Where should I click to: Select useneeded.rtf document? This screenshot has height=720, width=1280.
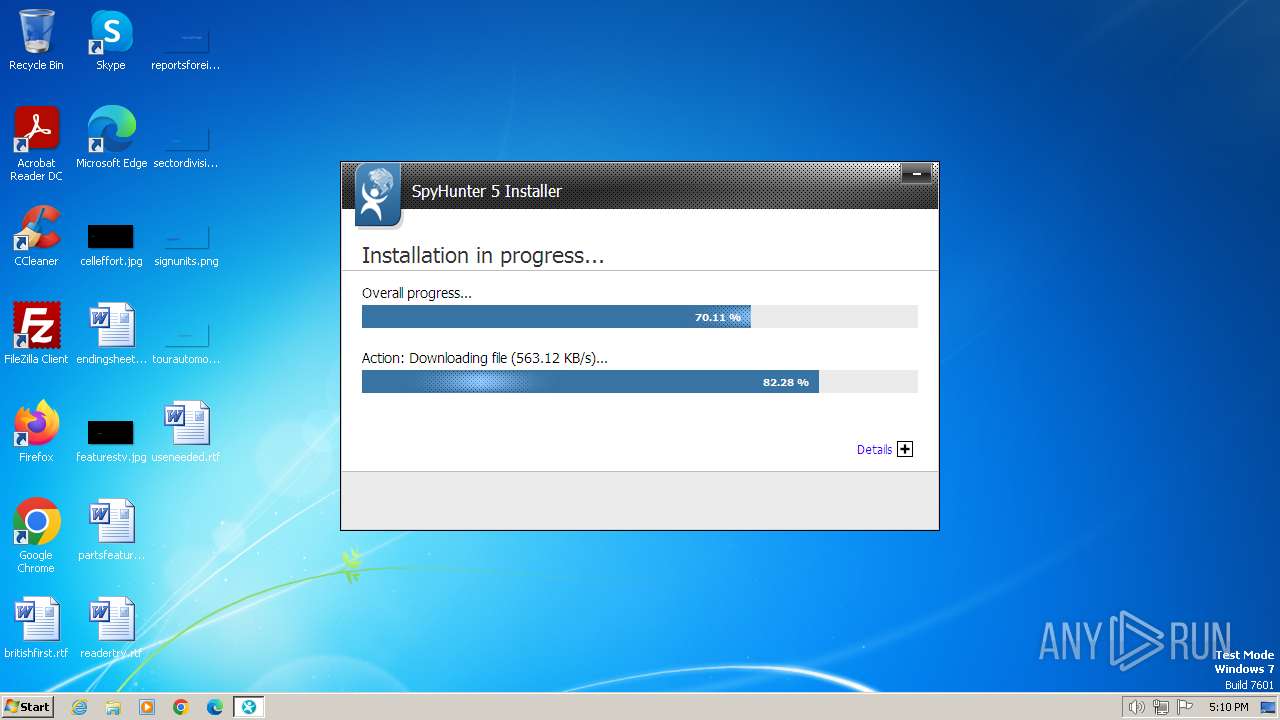tap(185, 432)
